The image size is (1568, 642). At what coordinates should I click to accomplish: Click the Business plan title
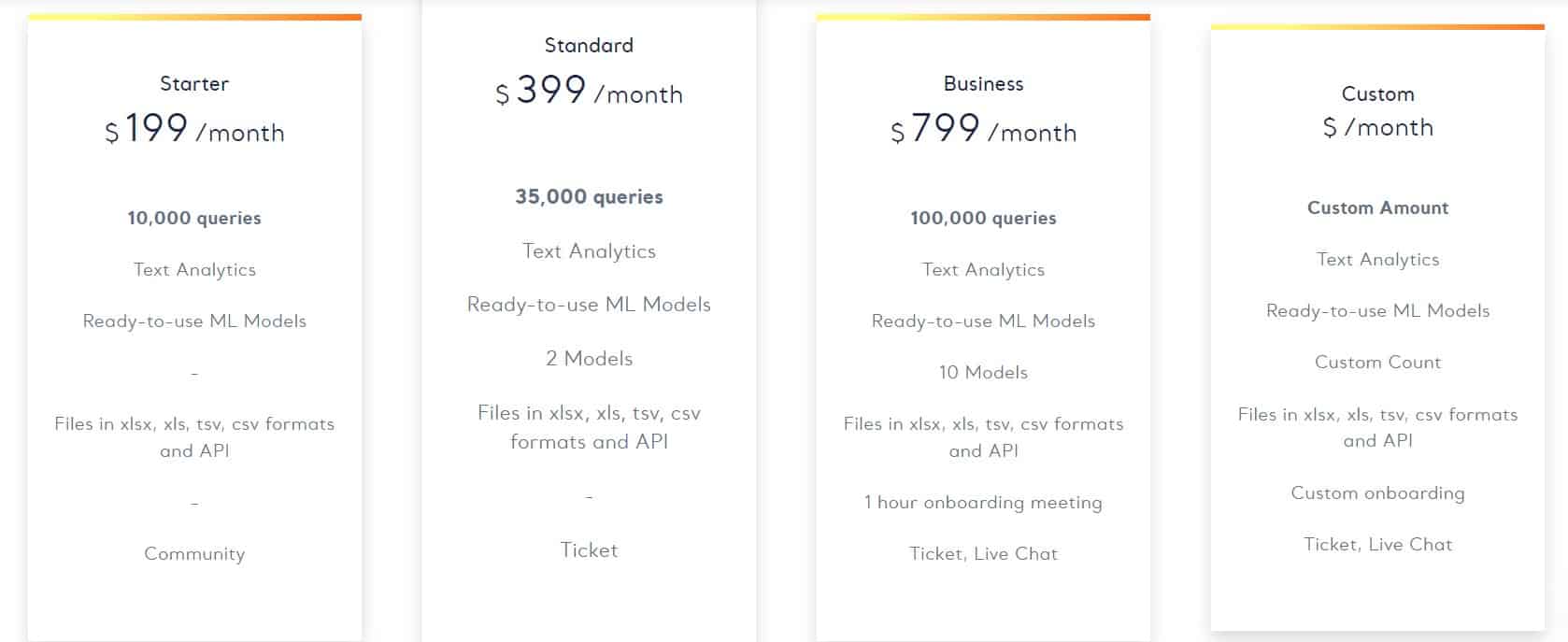983,84
